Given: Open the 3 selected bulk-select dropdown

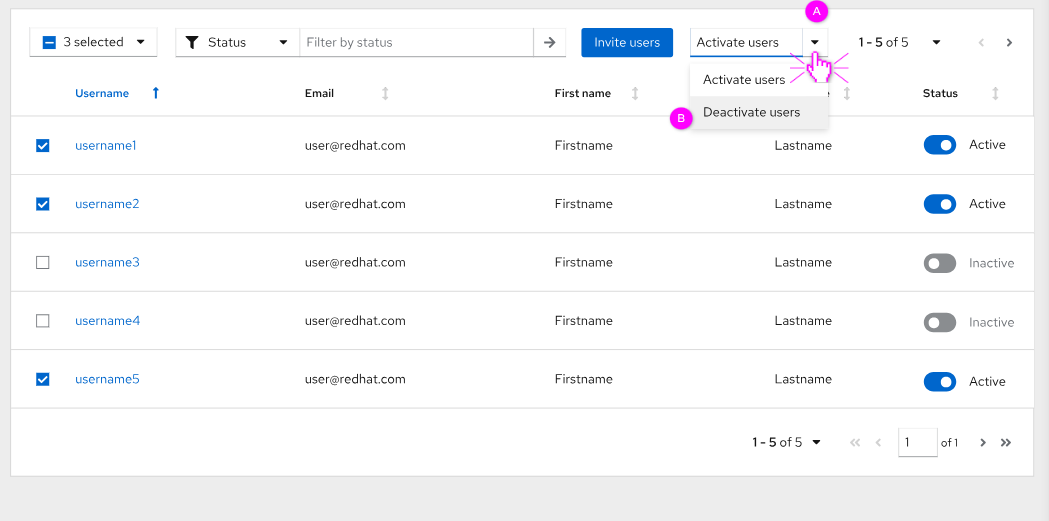Looking at the screenshot, I should (140, 42).
